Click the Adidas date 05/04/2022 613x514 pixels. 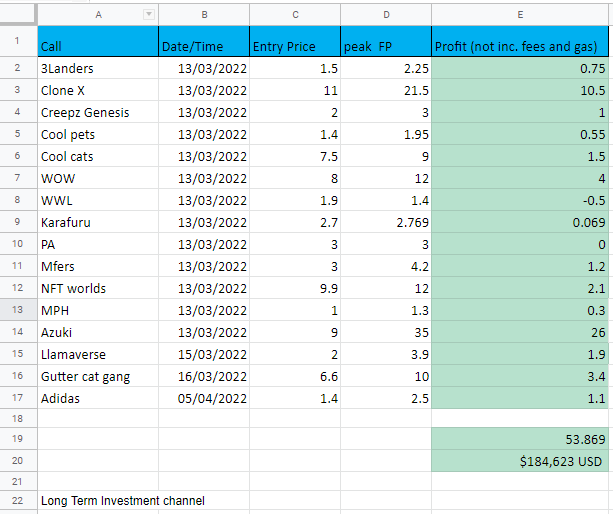[204, 398]
